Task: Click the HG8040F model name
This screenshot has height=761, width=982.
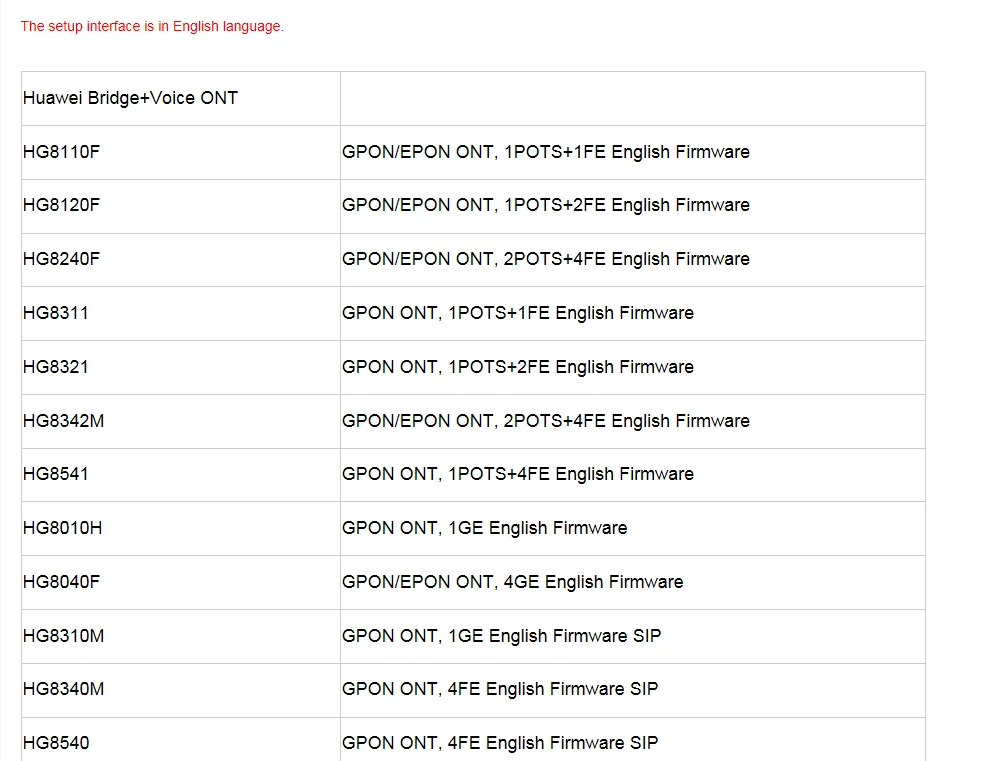Action: click(61, 582)
